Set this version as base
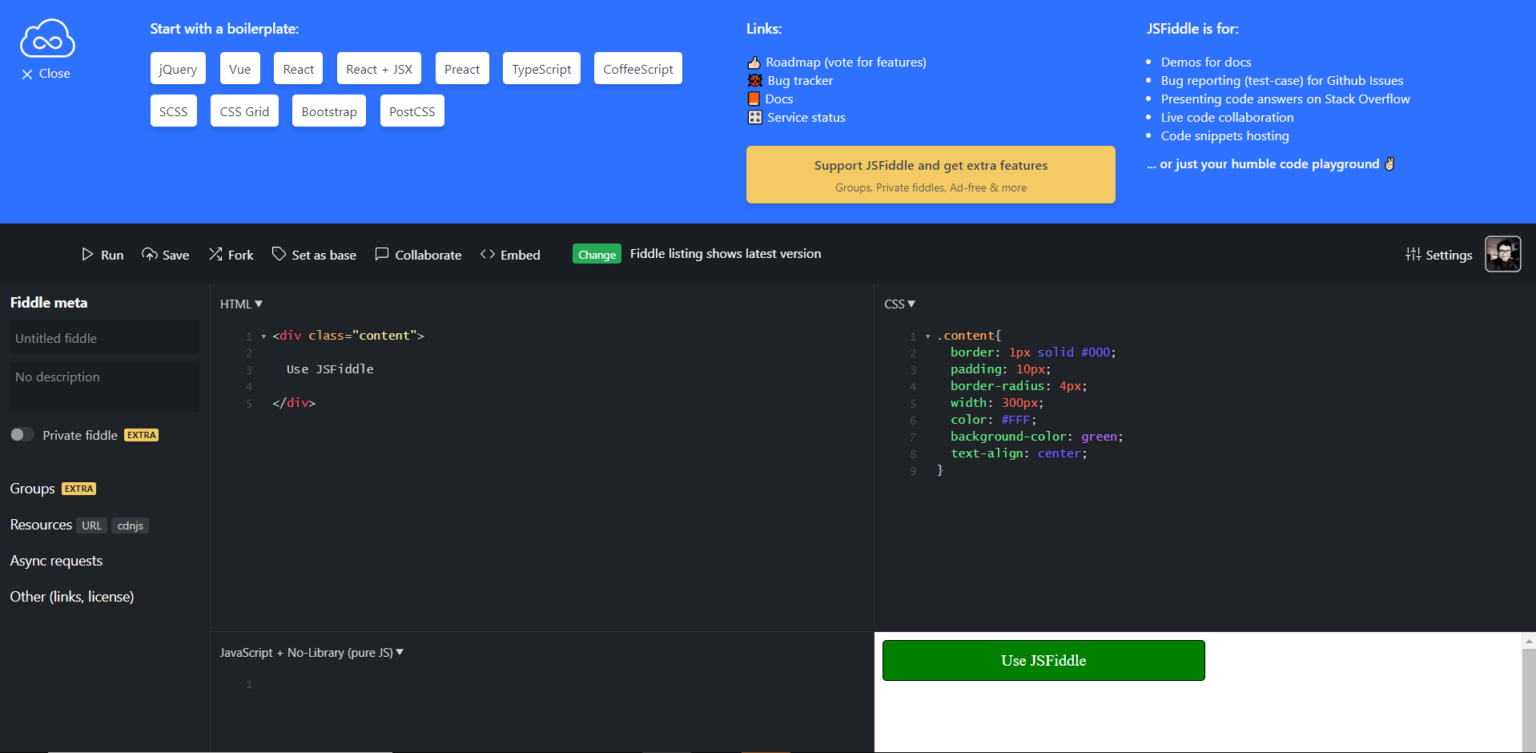1536x753 pixels. 313,254
